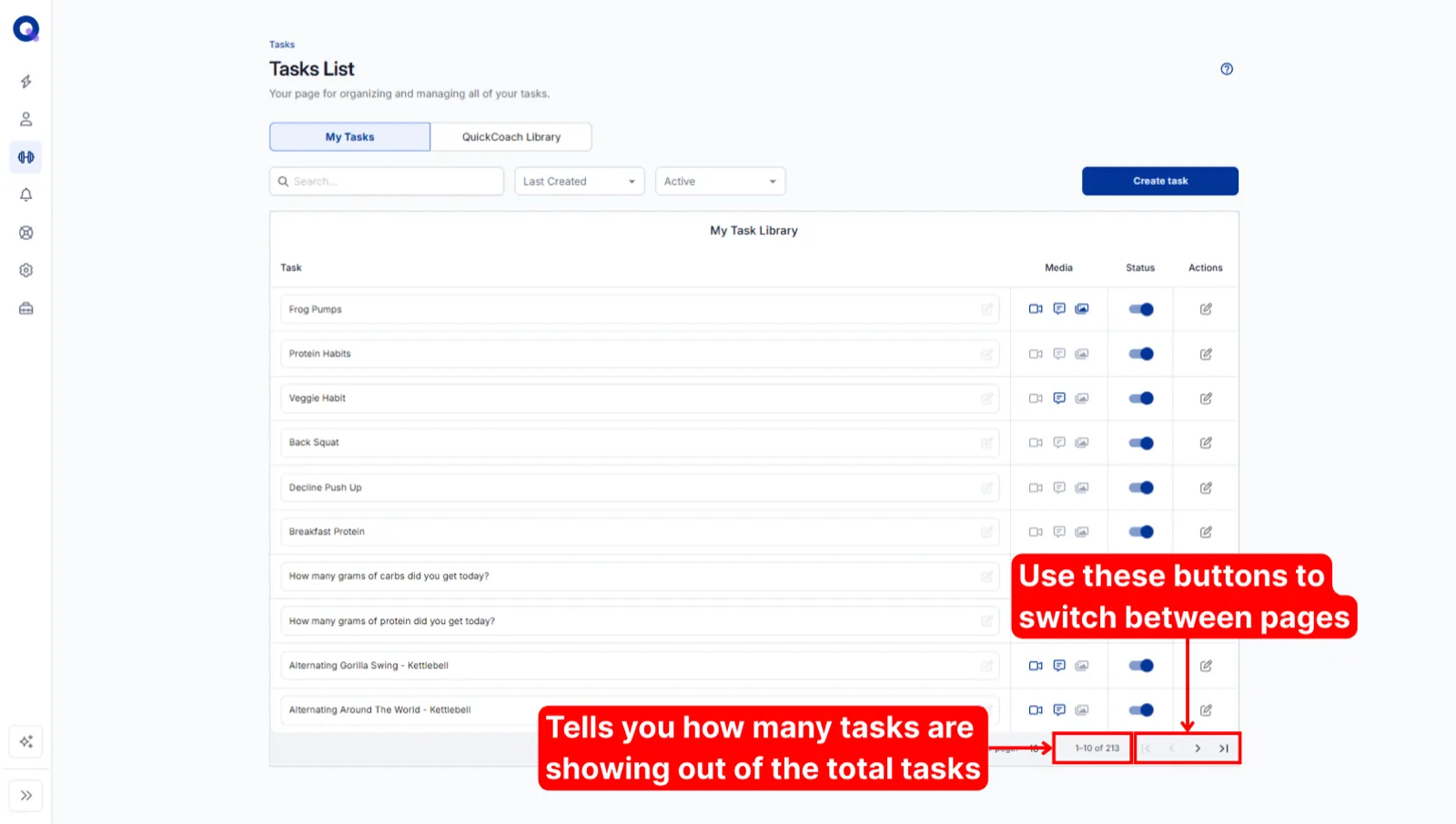Open the clients person icon in sidebar
Viewport: 1456px width, 824px height.
26,119
